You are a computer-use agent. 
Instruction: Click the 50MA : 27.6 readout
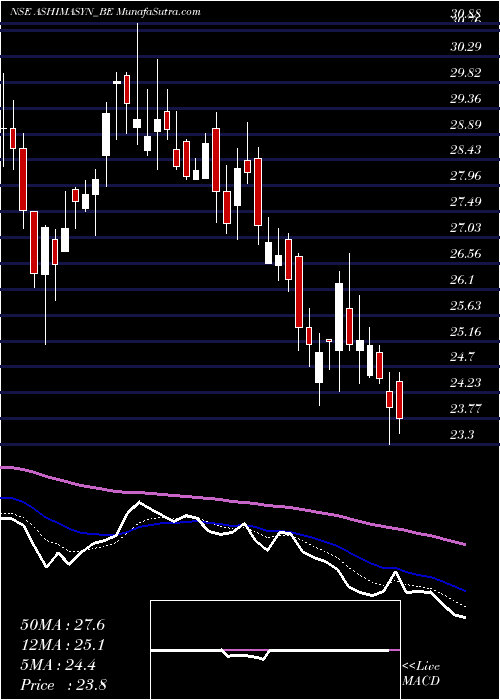coord(62,625)
